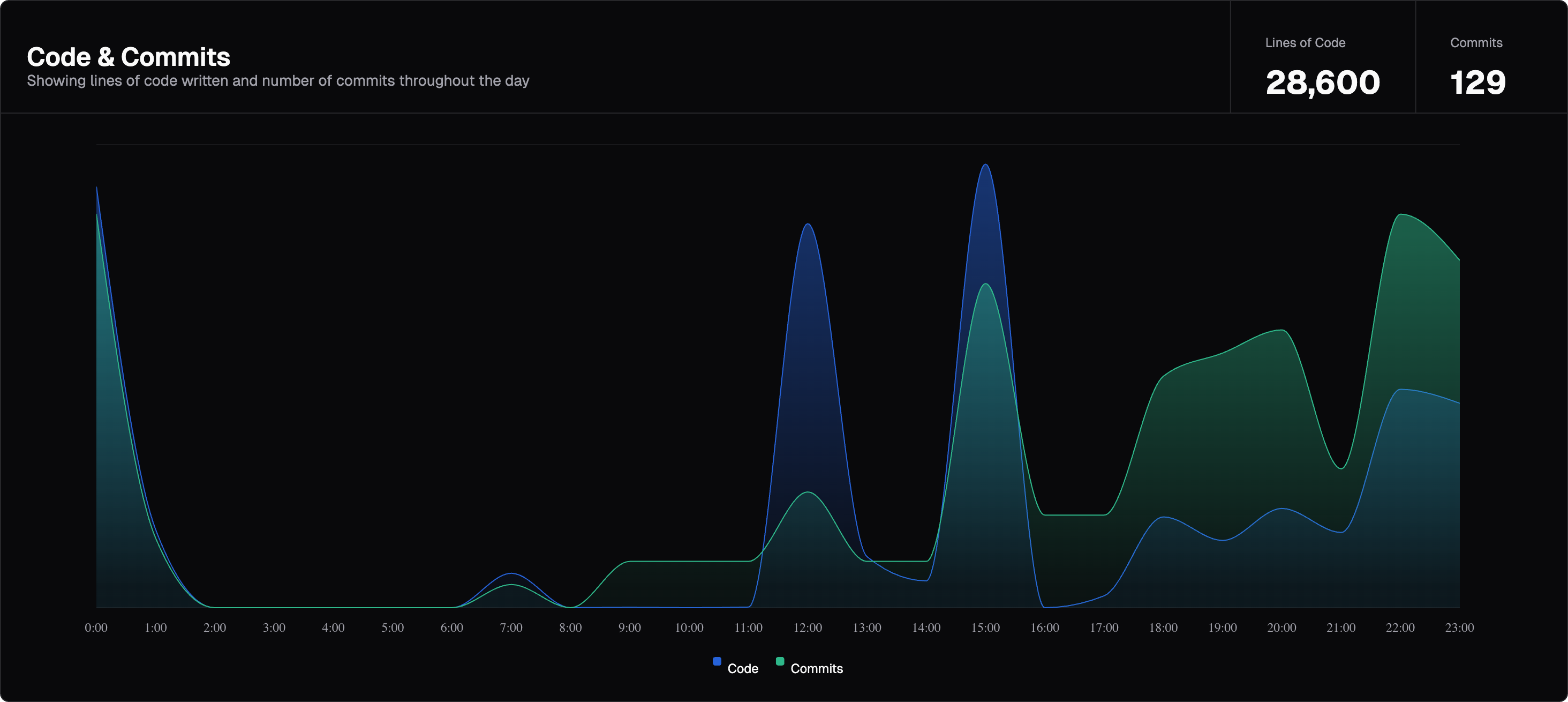Click the Code legend label

pyautogui.click(x=743, y=669)
